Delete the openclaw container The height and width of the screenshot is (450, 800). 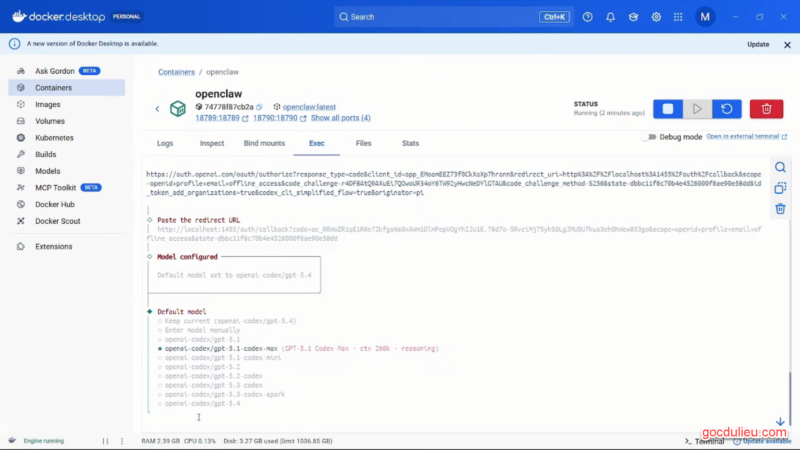tap(766, 108)
